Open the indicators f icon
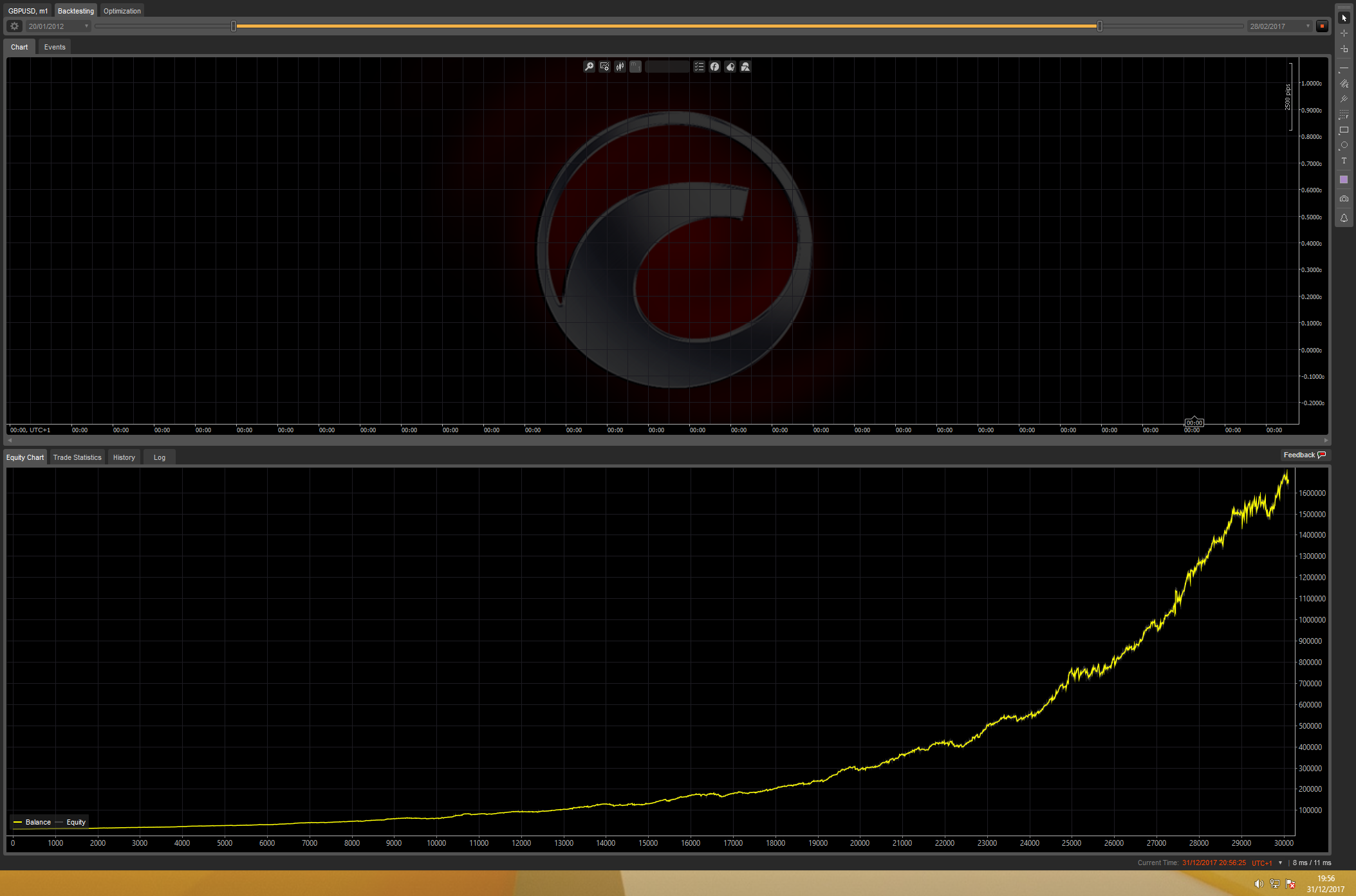This screenshot has height=896, width=1356. pyautogui.click(x=714, y=67)
